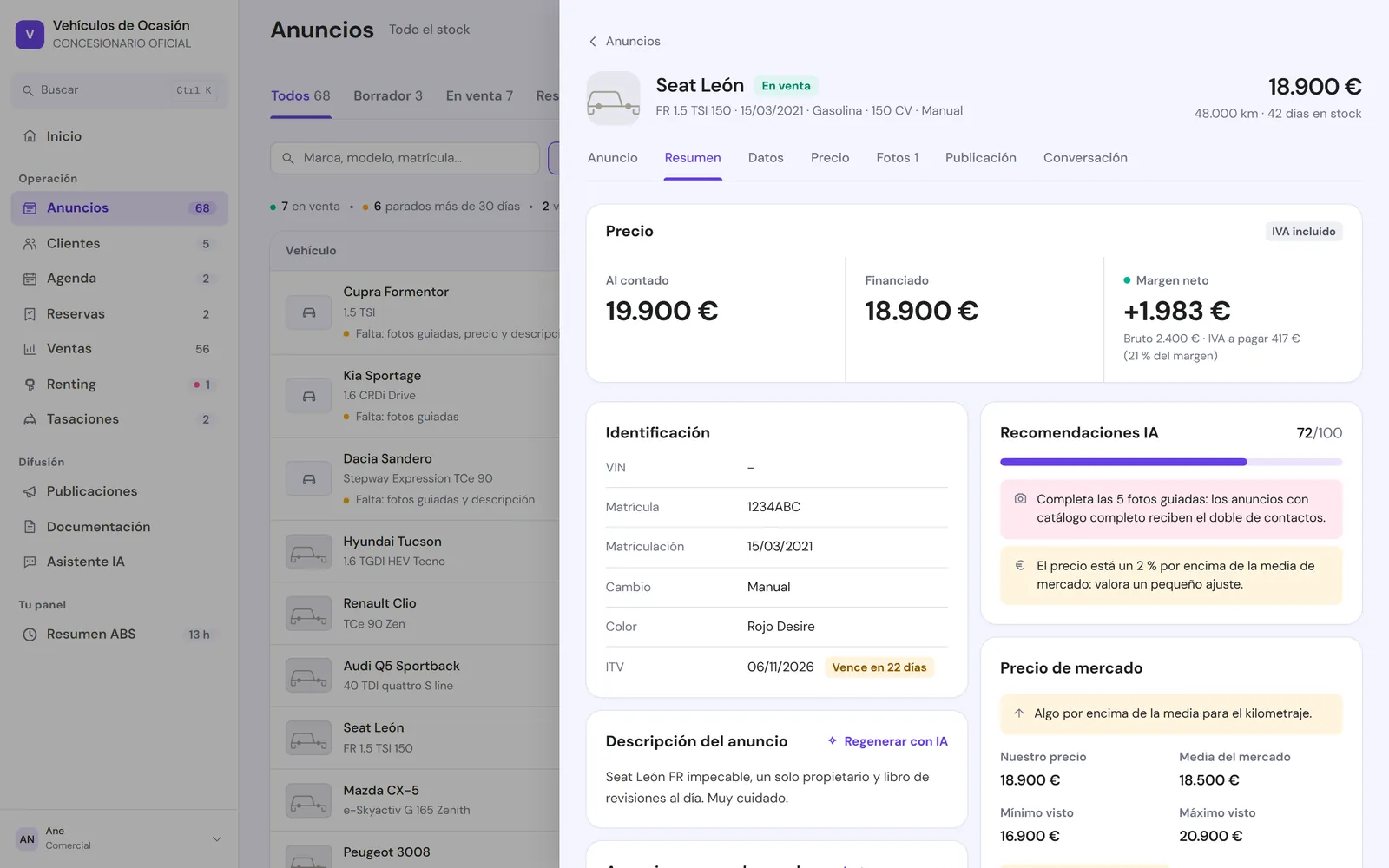1389x868 pixels.
Task: Filter list by Borrador 3 tab
Action: [388, 96]
